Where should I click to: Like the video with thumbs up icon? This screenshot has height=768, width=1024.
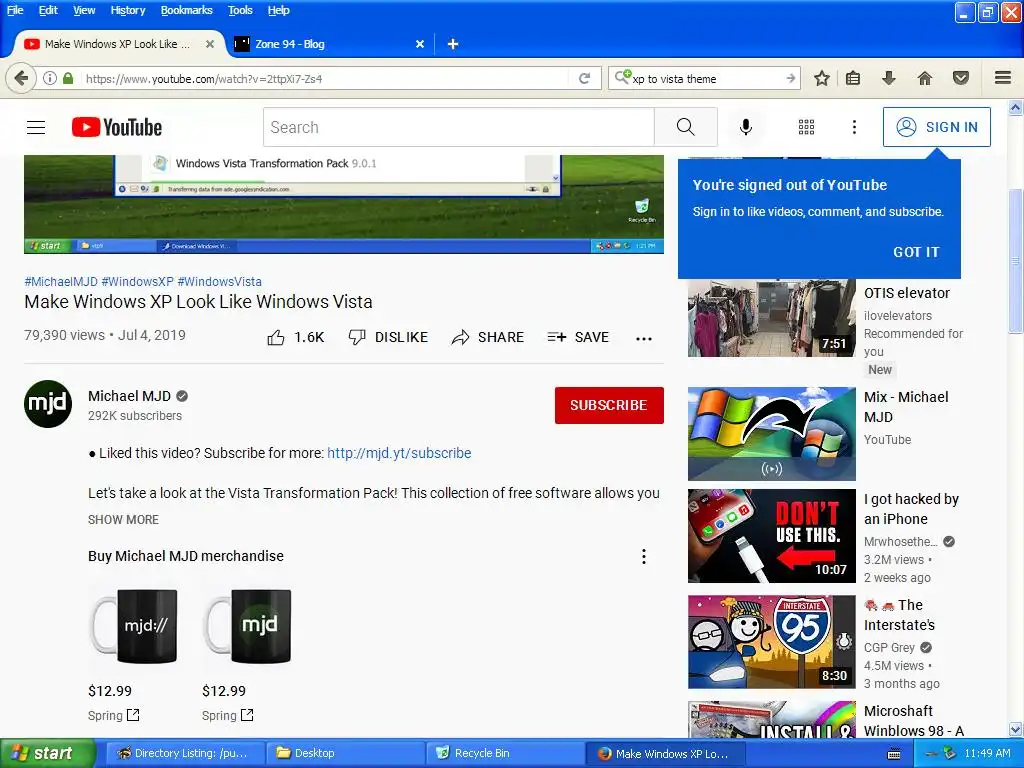click(276, 338)
